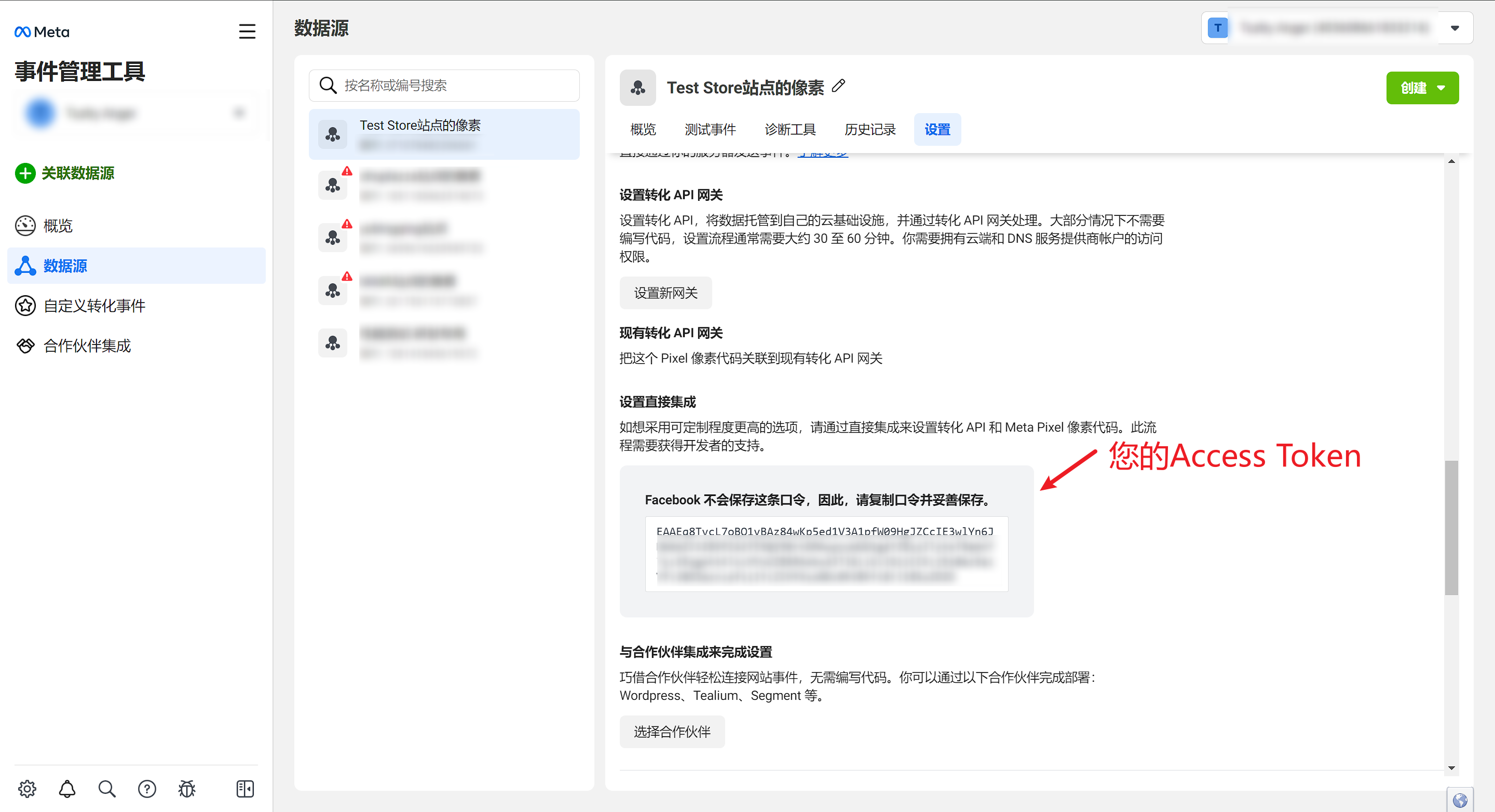Open 合作伙伴集成 in sidebar menu

pyautogui.click(x=137, y=346)
